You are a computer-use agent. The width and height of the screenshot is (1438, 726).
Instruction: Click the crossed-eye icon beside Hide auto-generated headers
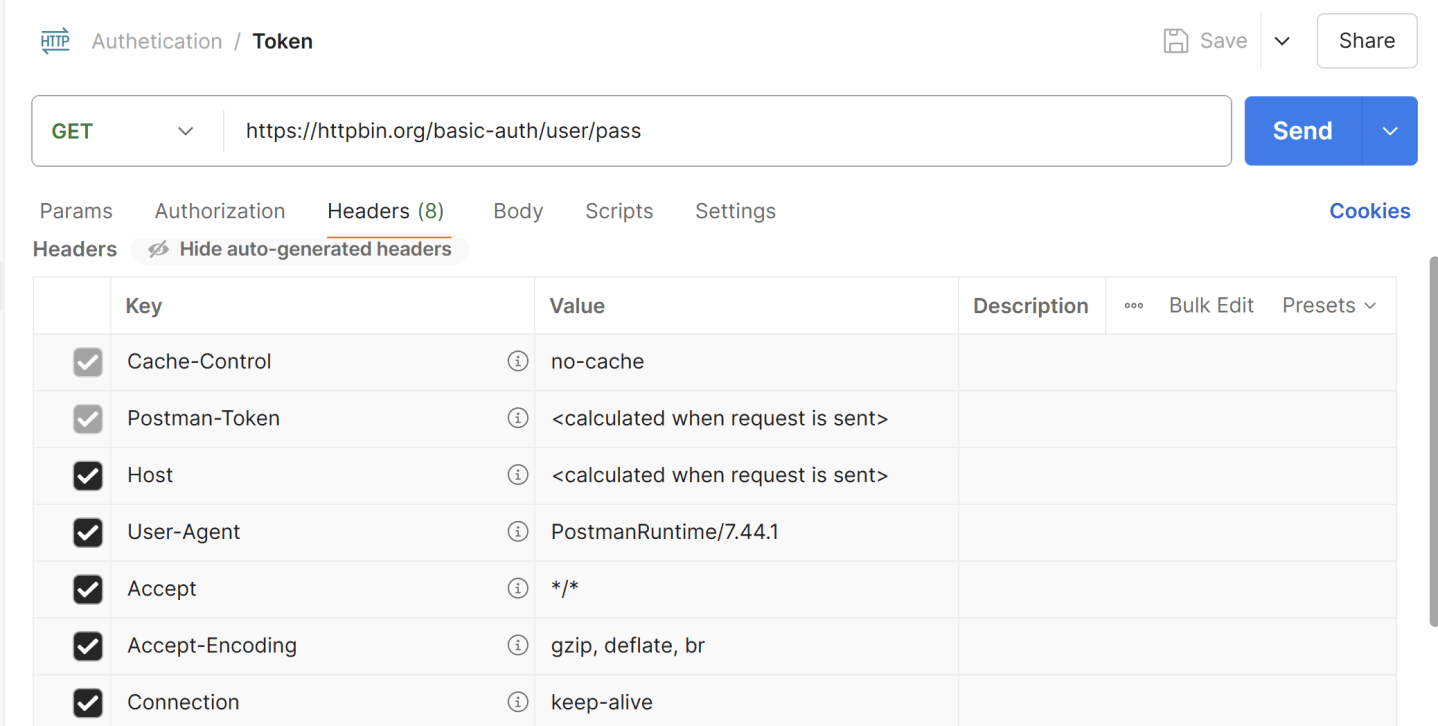pos(158,249)
